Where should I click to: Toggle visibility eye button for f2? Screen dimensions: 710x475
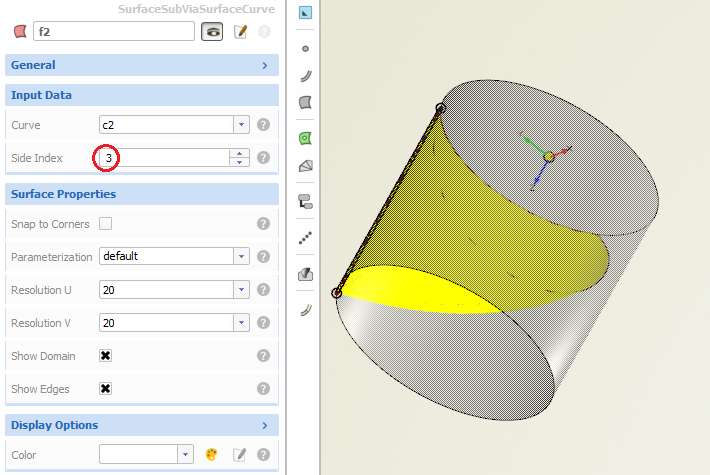point(212,32)
